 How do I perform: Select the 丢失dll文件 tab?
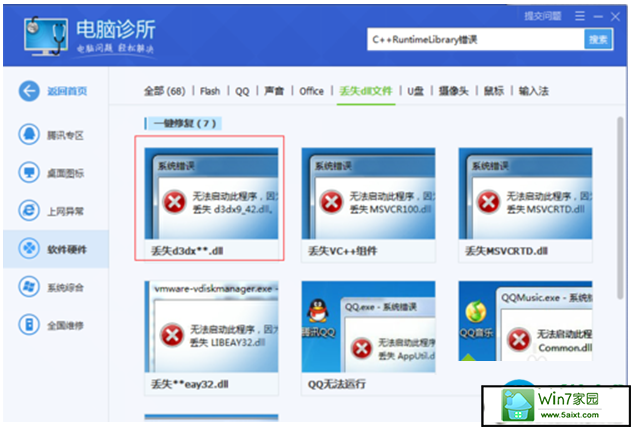click(x=366, y=91)
